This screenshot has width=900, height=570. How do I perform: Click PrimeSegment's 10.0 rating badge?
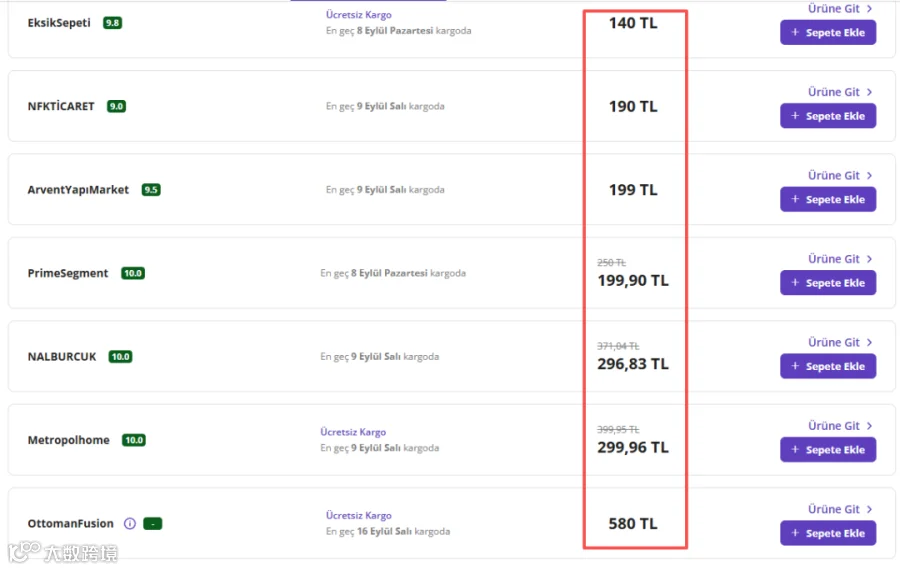133,273
